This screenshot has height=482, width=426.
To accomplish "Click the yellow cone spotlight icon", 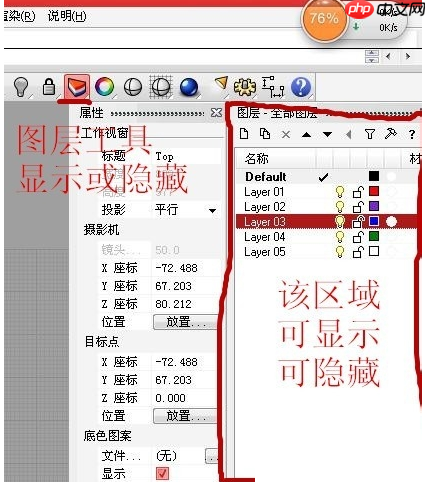I will tap(221, 83).
